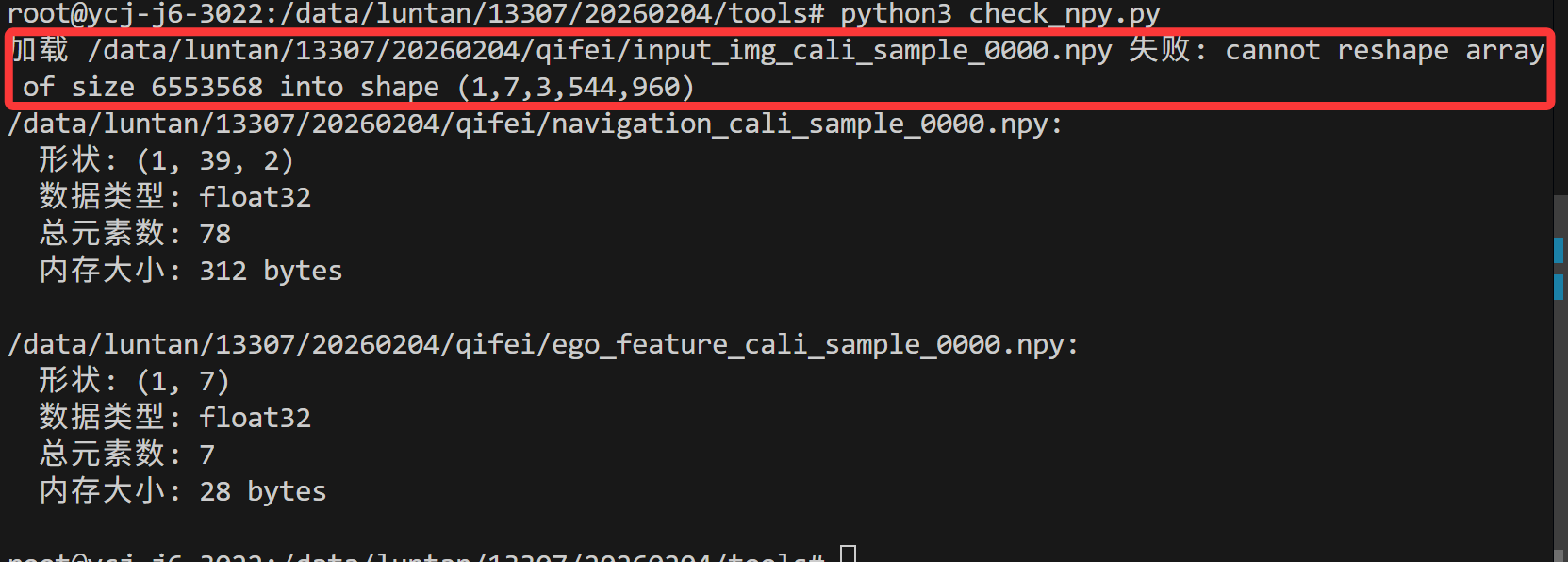The image size is (1568, 562).
Task: Click the lower blue scrollbar marker
Action: coord(1559,287)
